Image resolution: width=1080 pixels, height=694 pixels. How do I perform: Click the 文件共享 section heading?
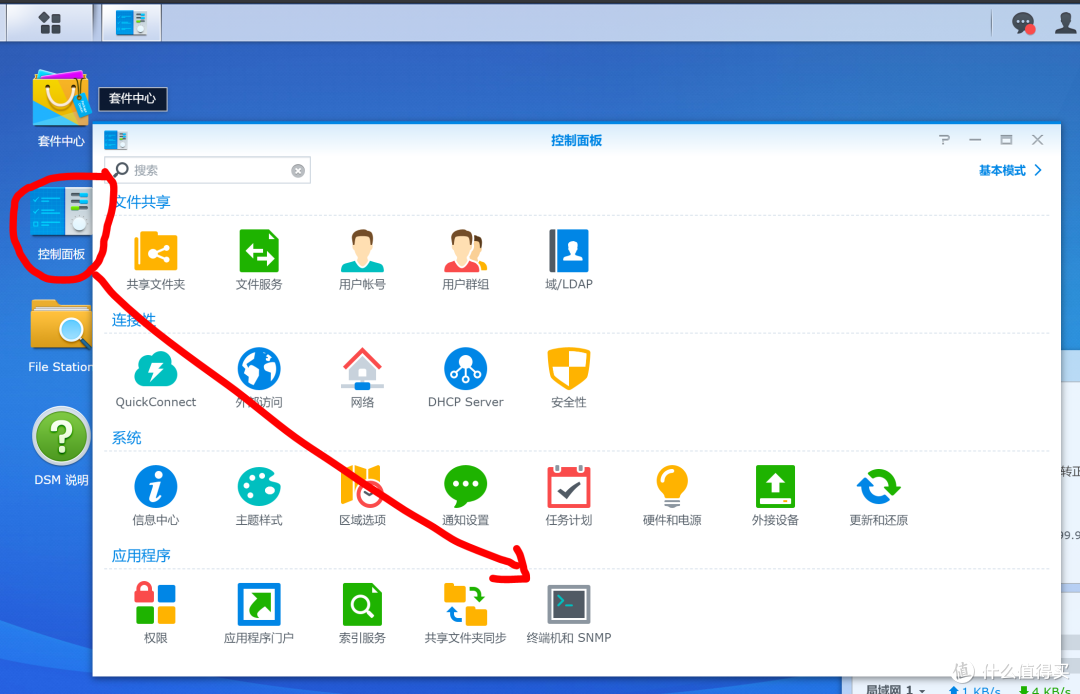pos(142,202)
